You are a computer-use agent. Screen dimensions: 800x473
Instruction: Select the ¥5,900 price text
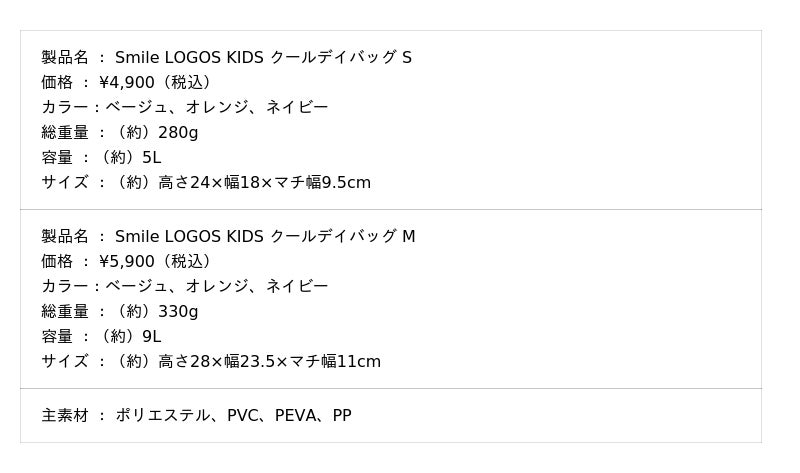click(x=127, y=261)
